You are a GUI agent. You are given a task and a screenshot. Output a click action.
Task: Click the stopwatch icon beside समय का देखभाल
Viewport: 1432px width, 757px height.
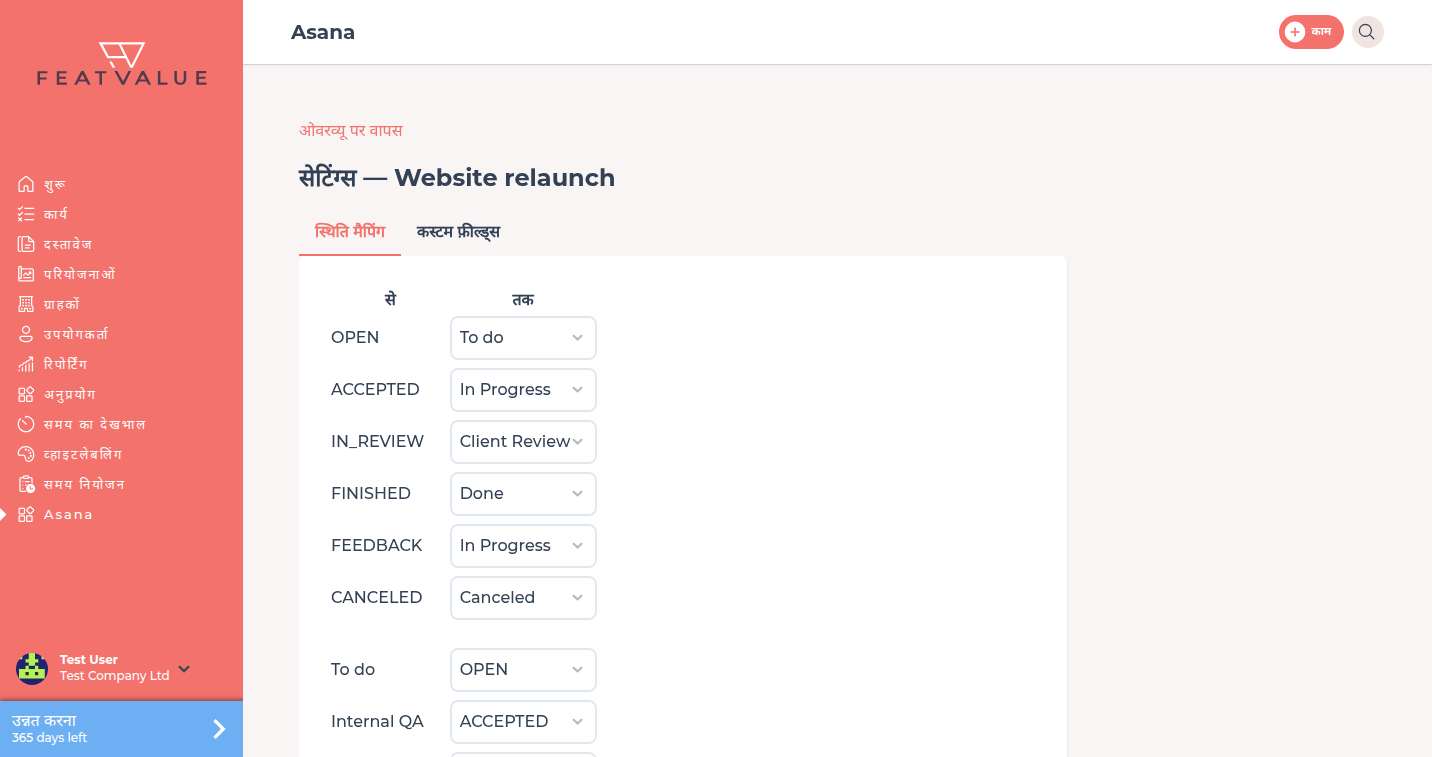click(x=26, y=424)
